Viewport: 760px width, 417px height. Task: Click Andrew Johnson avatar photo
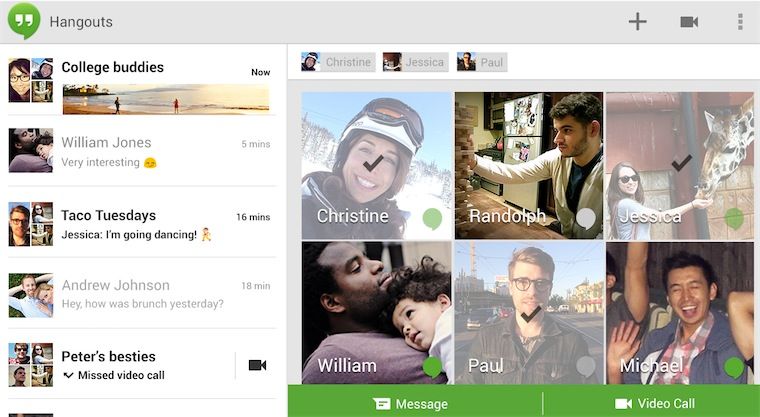[x=31, y=295]
